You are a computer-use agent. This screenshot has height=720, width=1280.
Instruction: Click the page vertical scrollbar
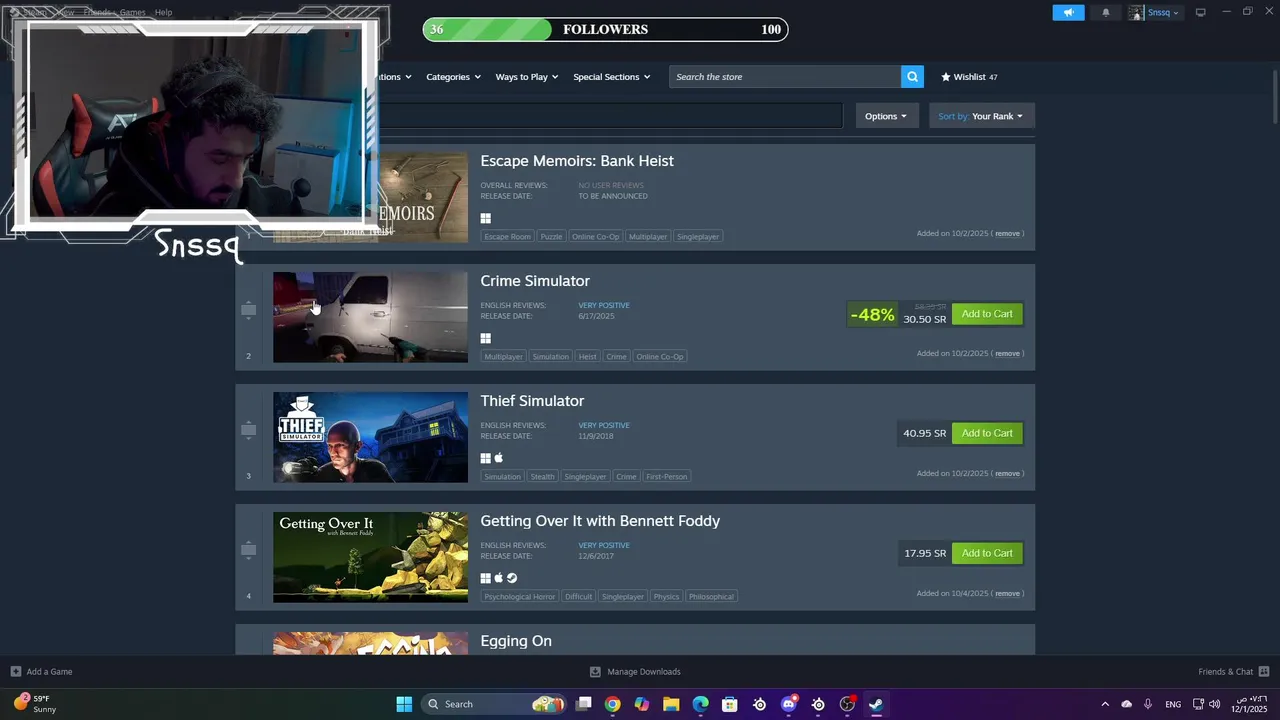coord(1274,95)
